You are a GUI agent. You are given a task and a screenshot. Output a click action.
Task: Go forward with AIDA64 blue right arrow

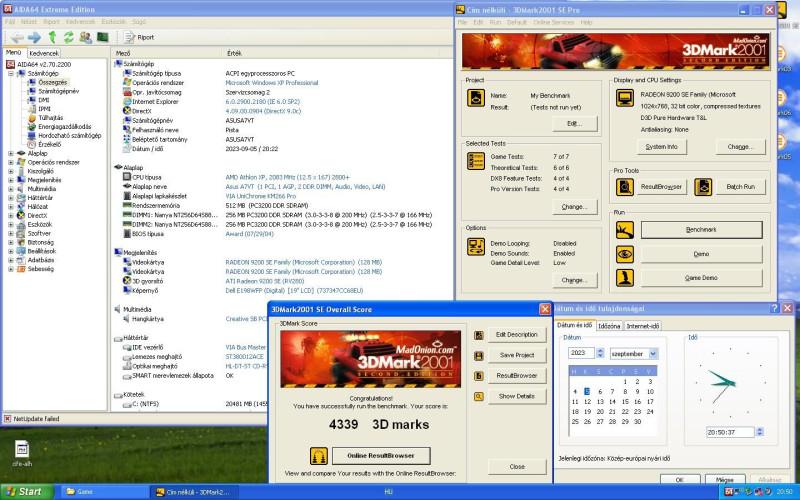click(x=34, y=37)
